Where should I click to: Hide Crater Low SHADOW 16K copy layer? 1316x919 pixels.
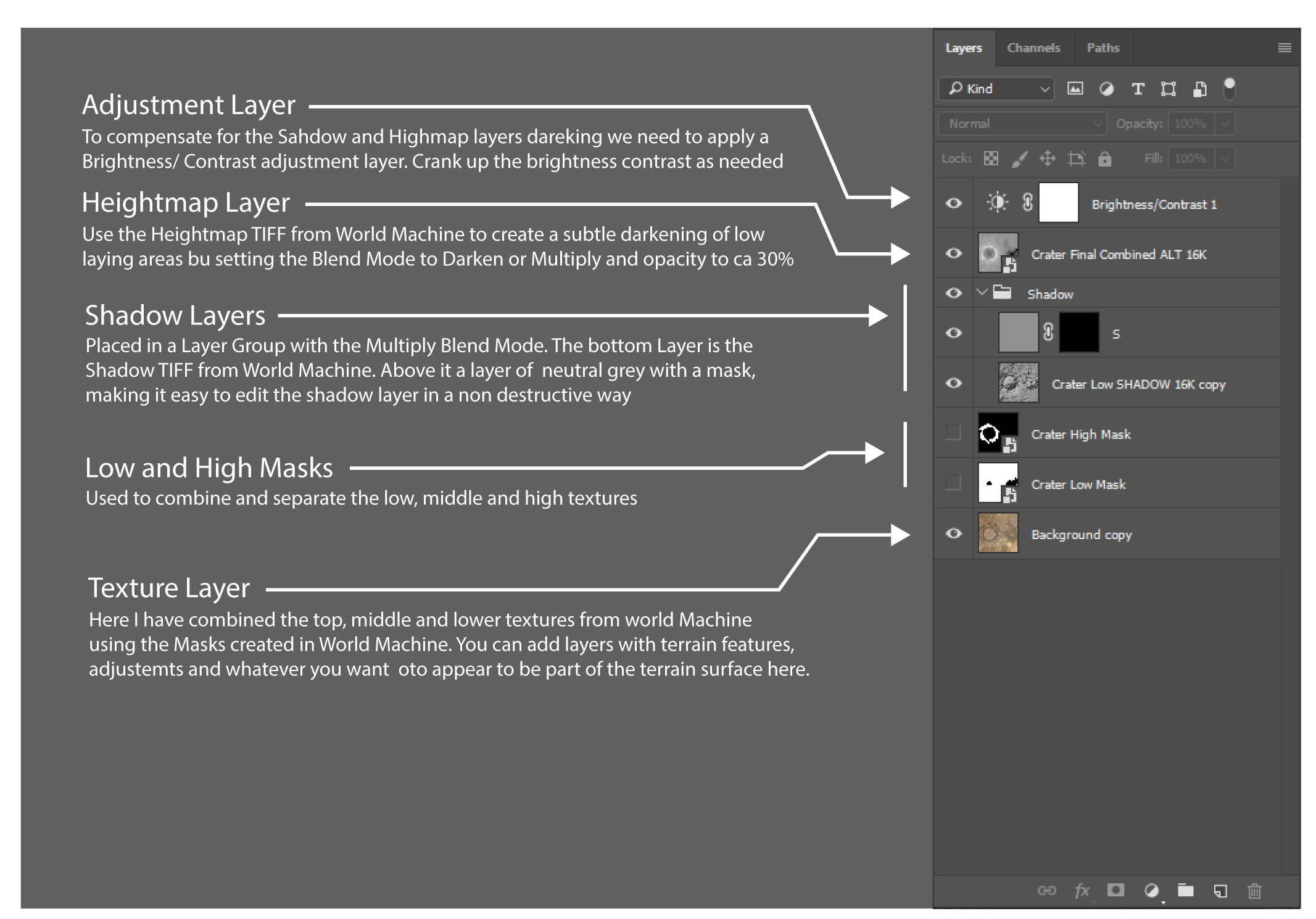tap(953, 383)
